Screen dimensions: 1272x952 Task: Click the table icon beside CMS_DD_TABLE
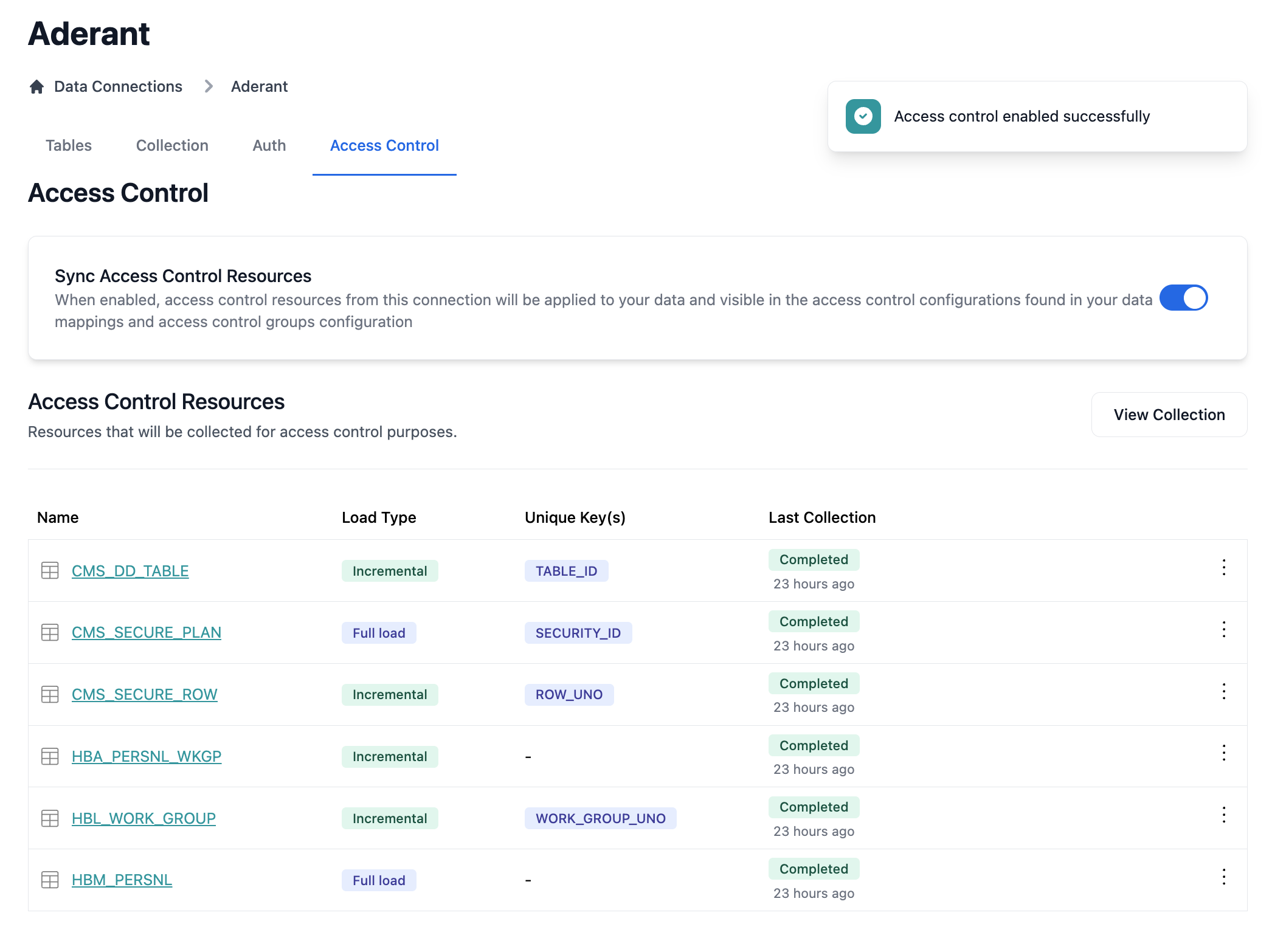click(50, 571)
